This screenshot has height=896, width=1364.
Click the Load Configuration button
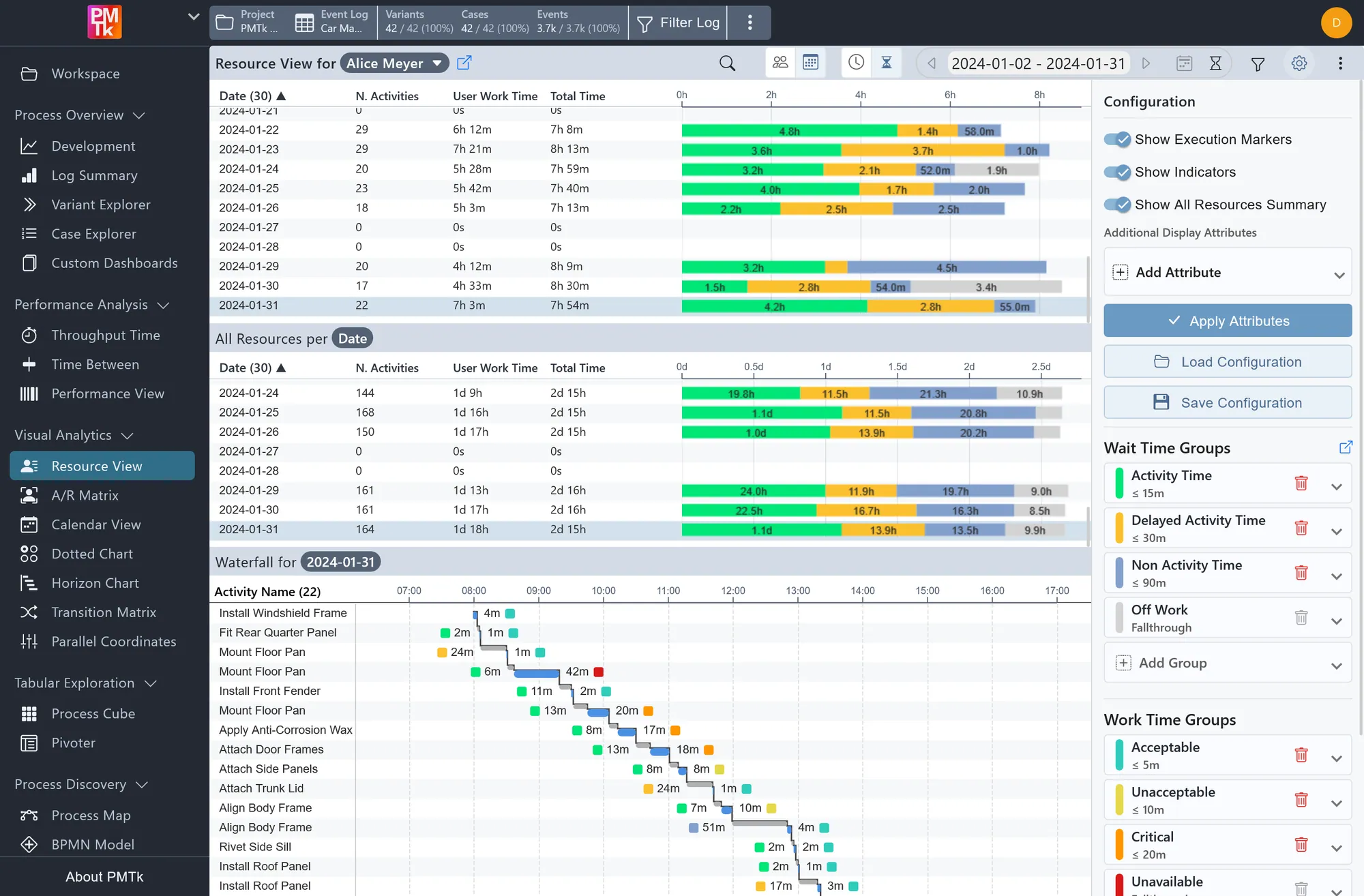tap(1228, 361)
